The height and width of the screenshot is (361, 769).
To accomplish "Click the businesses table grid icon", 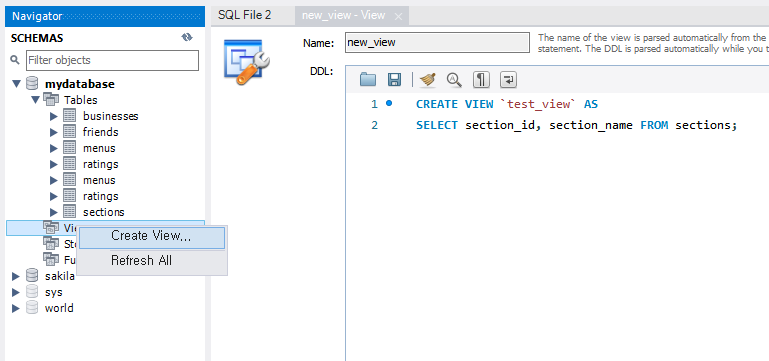I will (70, 116).
